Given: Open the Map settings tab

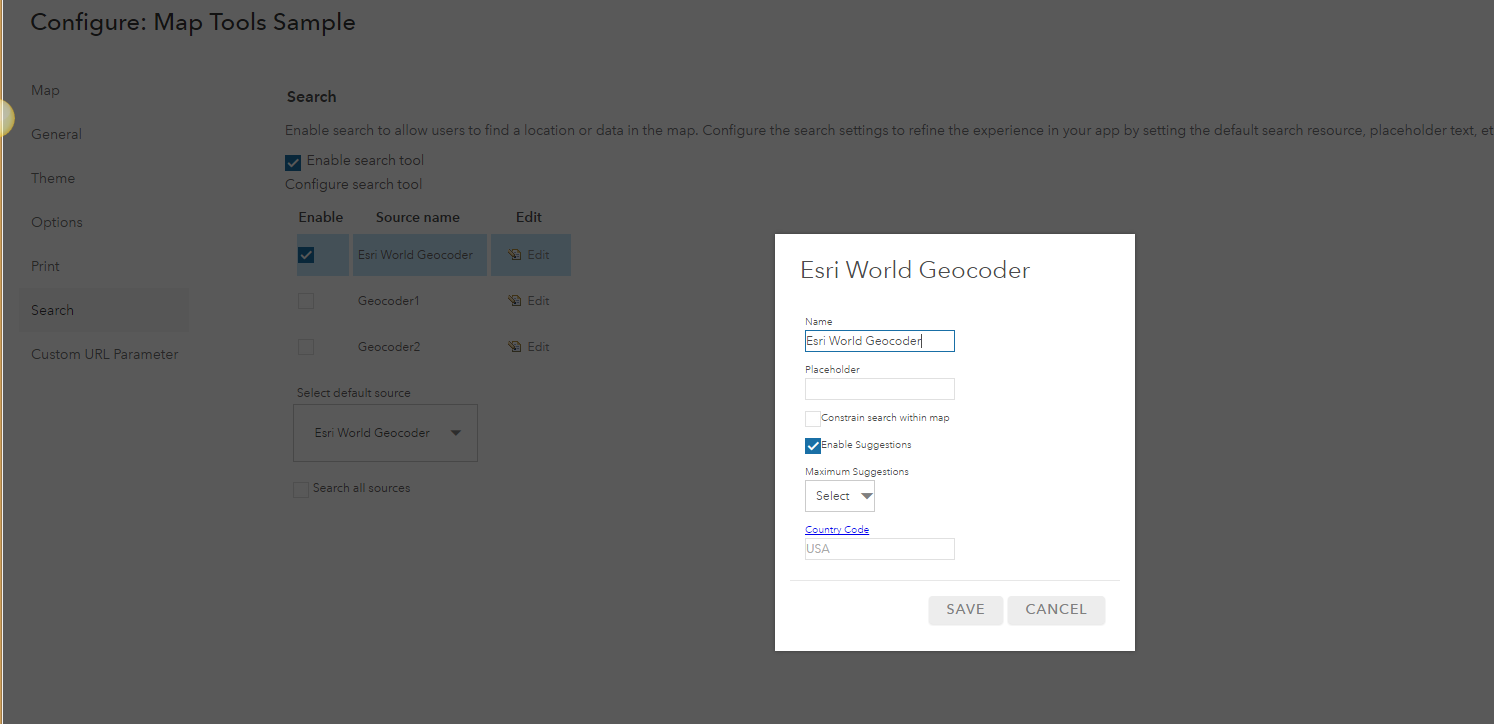Looking at the screenshot, I should (x=45, y=90).
